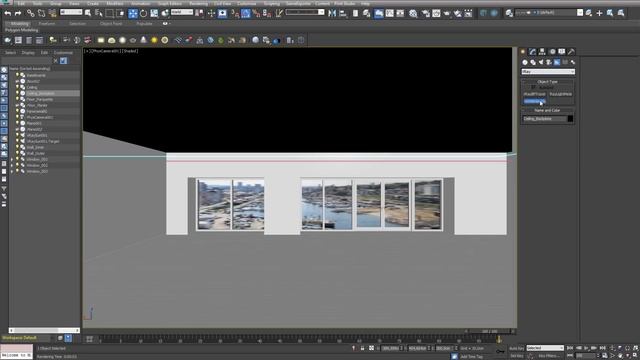The width and height of the screenshot is (640, 360).
Task: Click the scene explorer horizontal scrollbar
Action: (x=44, y=330)
